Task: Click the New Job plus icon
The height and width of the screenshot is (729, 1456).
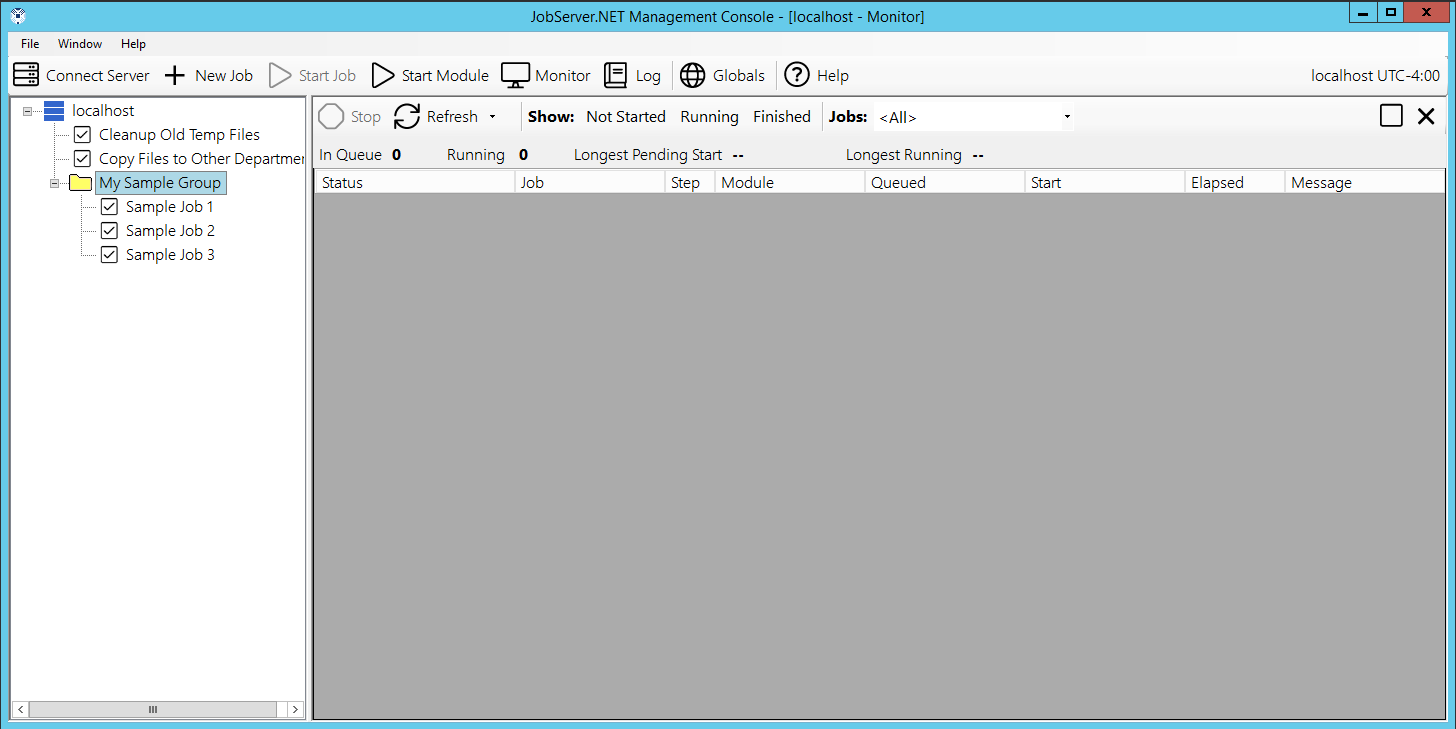Action: pyautogui.click(x=175, y=75)
